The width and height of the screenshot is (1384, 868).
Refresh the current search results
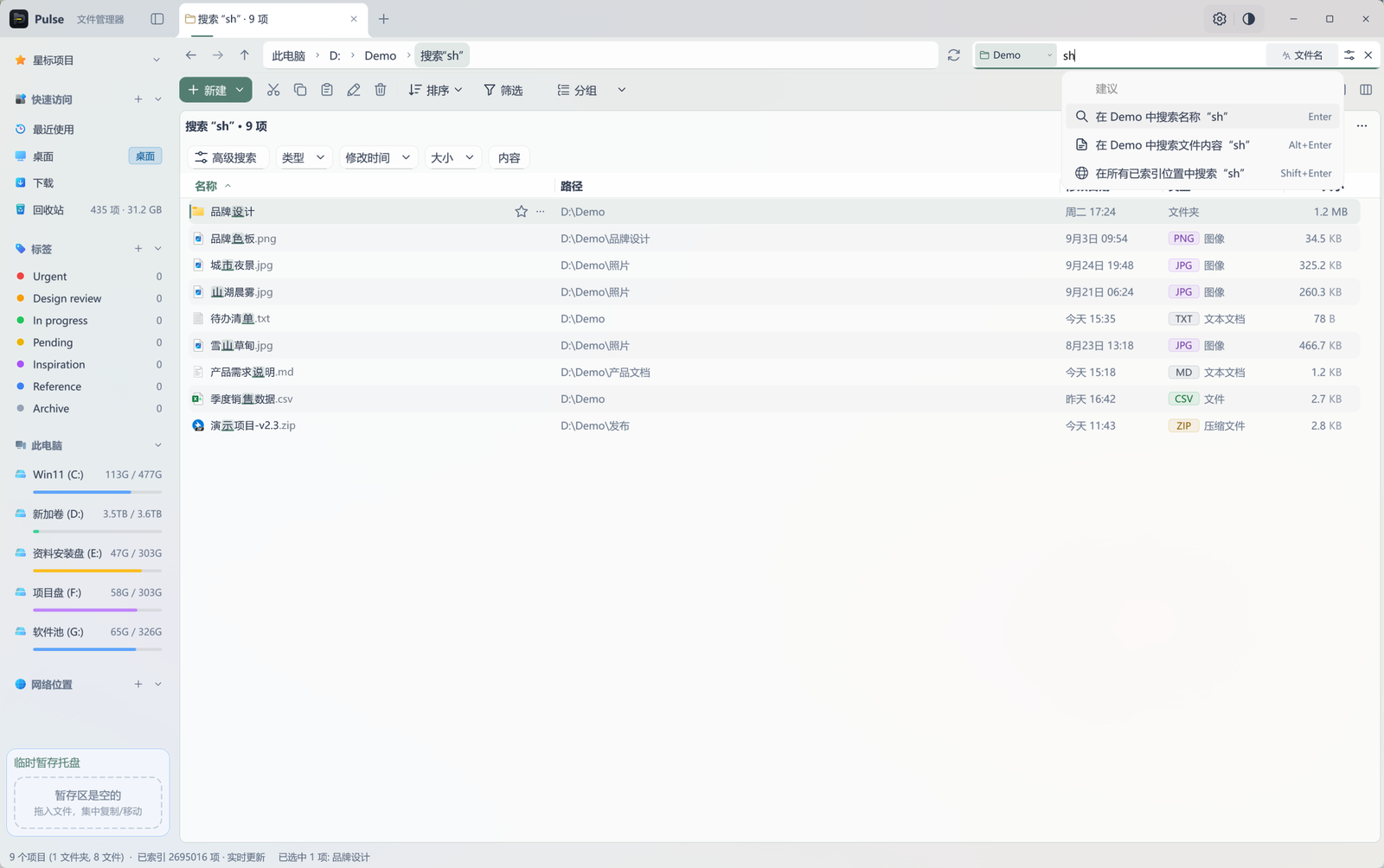954,55
